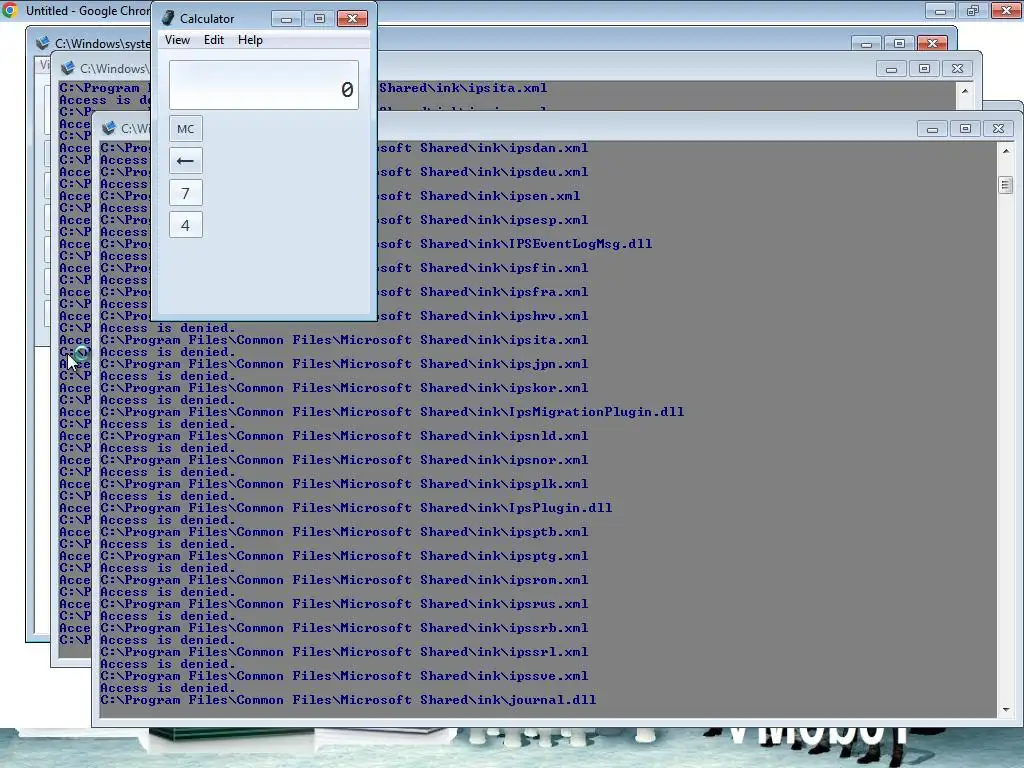The height and width of the screenshot is (768, 1024).
Task: Click the ipsfra.xml text in front console
Action: tap(549, 292)
